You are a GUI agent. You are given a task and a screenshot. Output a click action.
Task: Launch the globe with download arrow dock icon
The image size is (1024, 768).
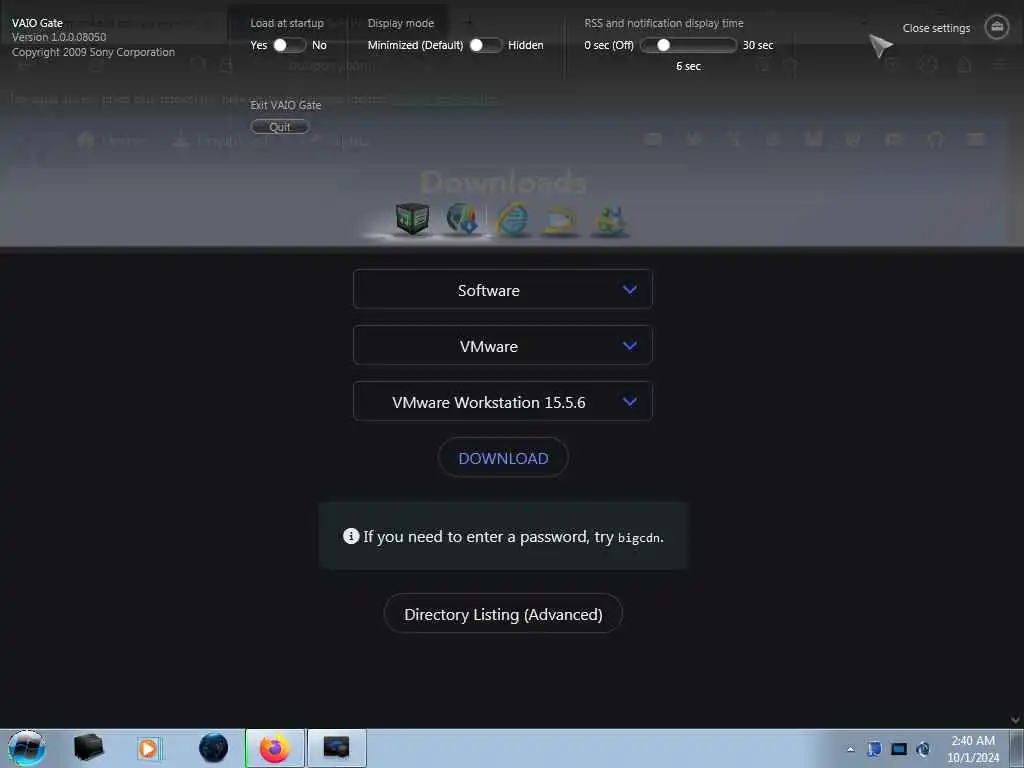pos(462,218)
